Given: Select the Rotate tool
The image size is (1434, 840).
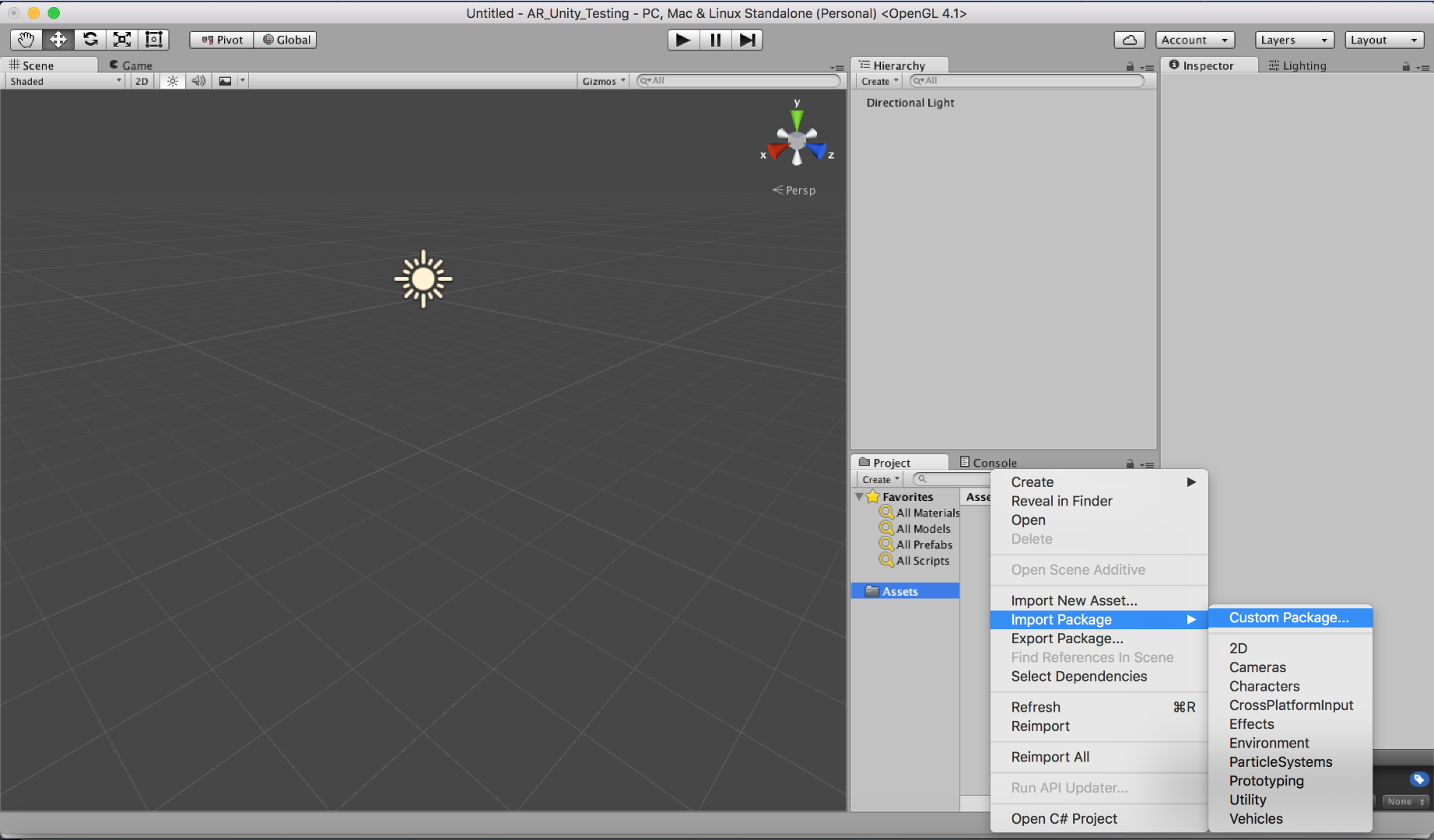Looking at the screenshot, I should tap(89, 39).
